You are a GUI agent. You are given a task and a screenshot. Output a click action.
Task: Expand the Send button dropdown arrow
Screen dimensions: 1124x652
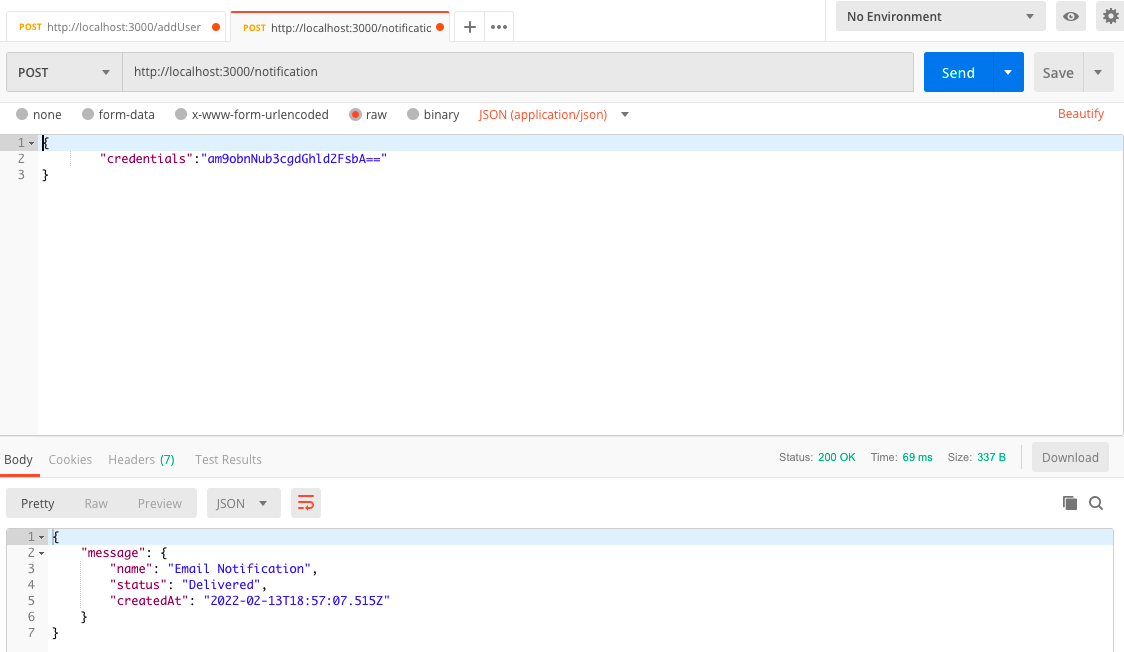pos(1008,72)
